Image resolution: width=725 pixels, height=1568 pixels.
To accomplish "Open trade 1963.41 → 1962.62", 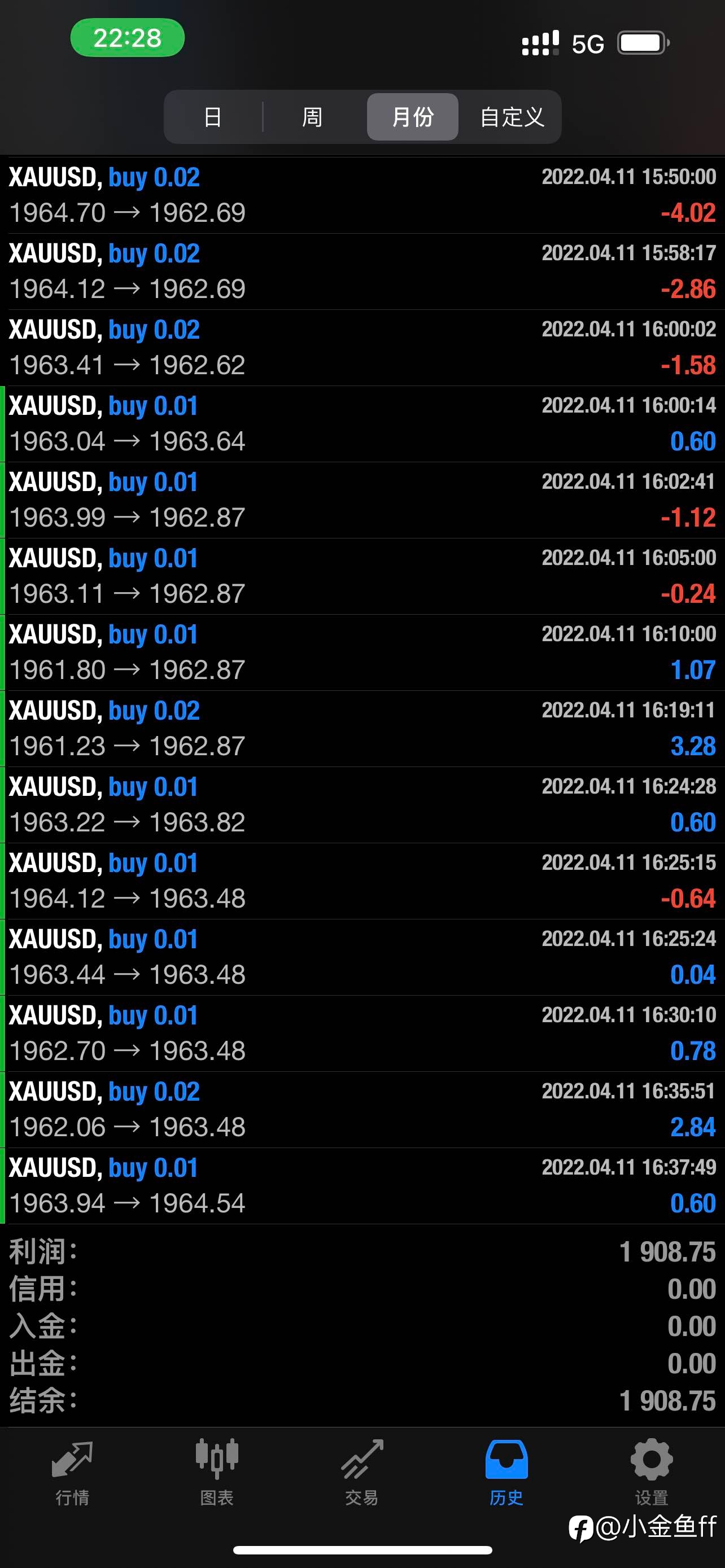I will [x=362, y=348].
